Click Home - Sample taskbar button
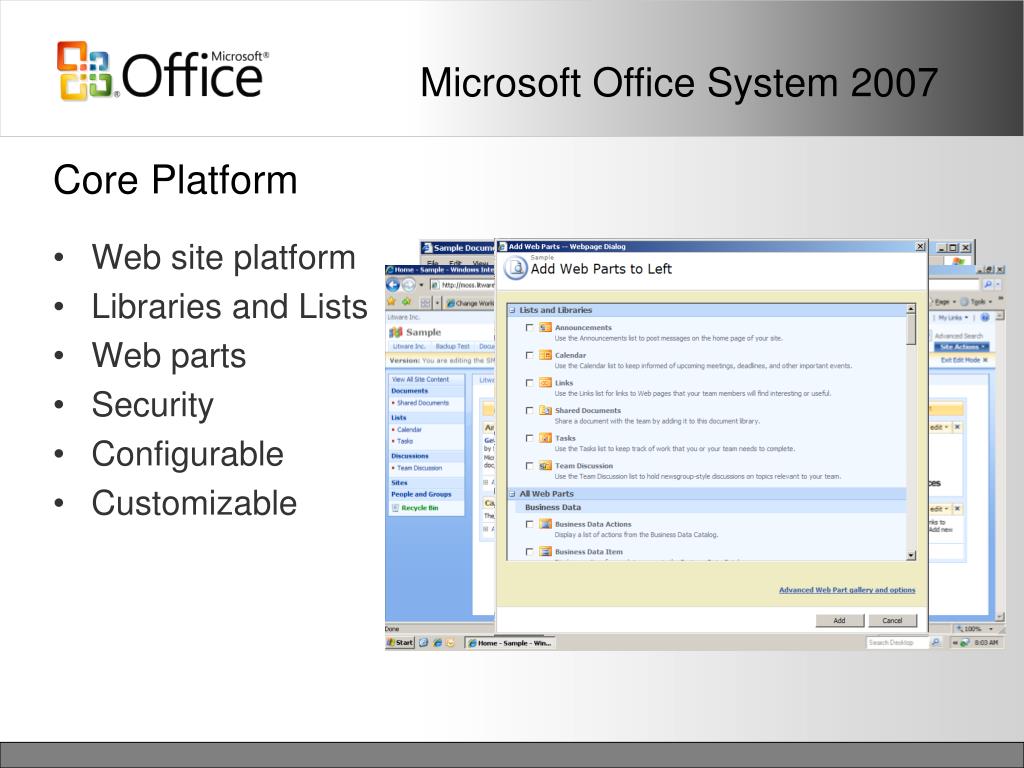This screenshot has height=768, width=1024. (509, 643)
